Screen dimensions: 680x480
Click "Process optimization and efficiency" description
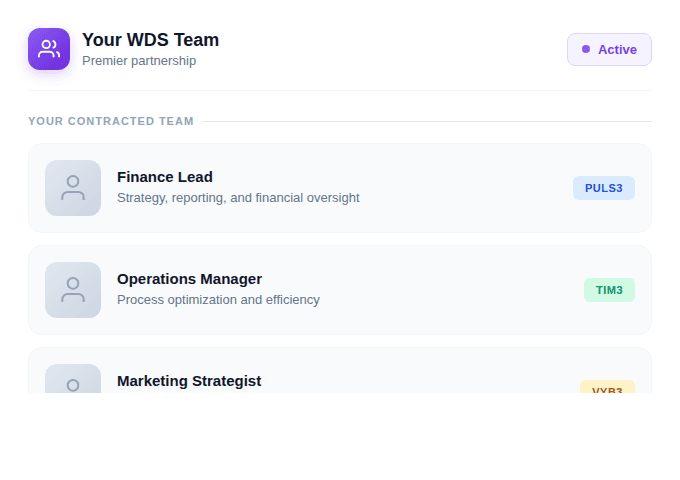[218, 300]
